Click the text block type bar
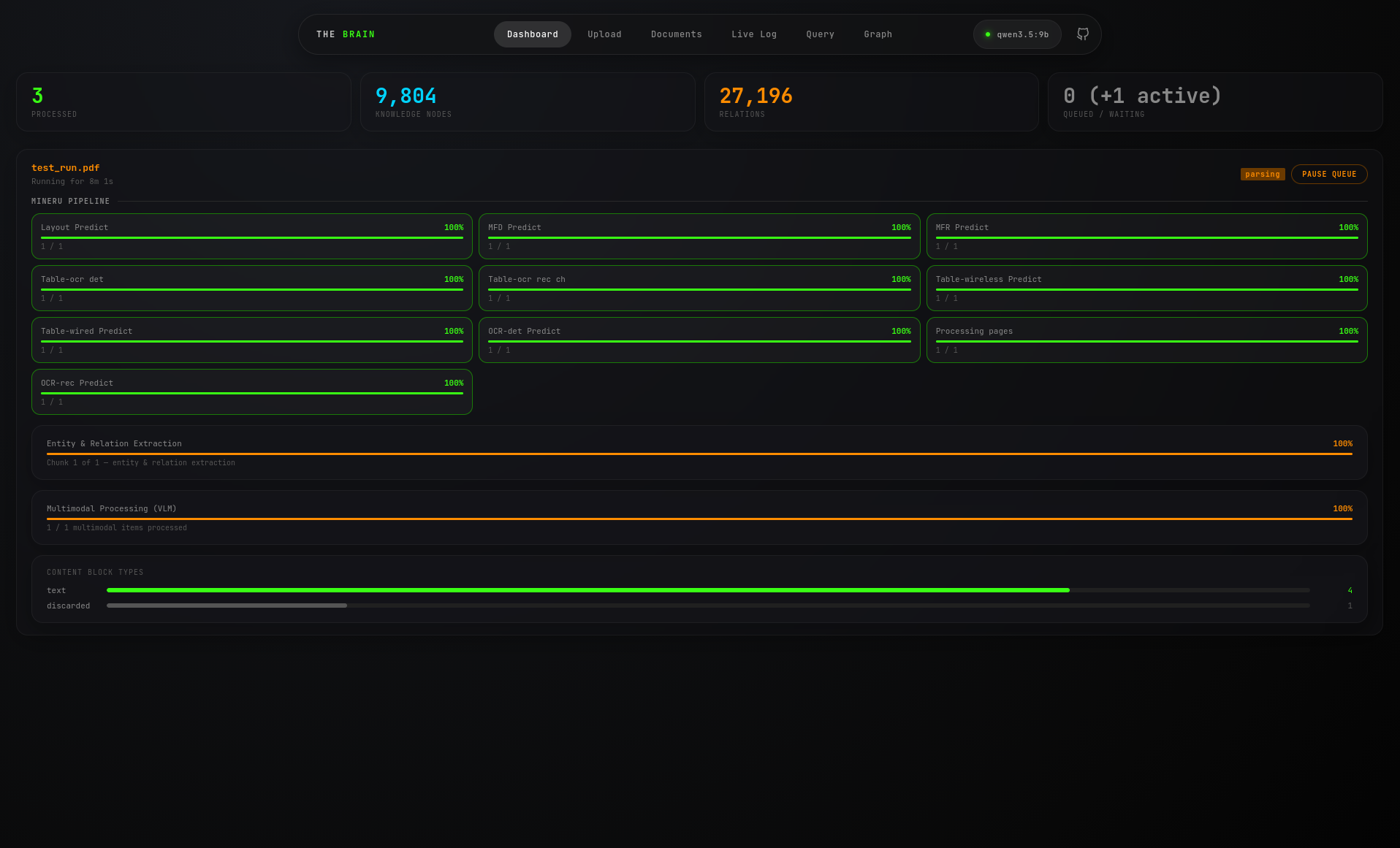1400x848 pixels. (708, 589)
